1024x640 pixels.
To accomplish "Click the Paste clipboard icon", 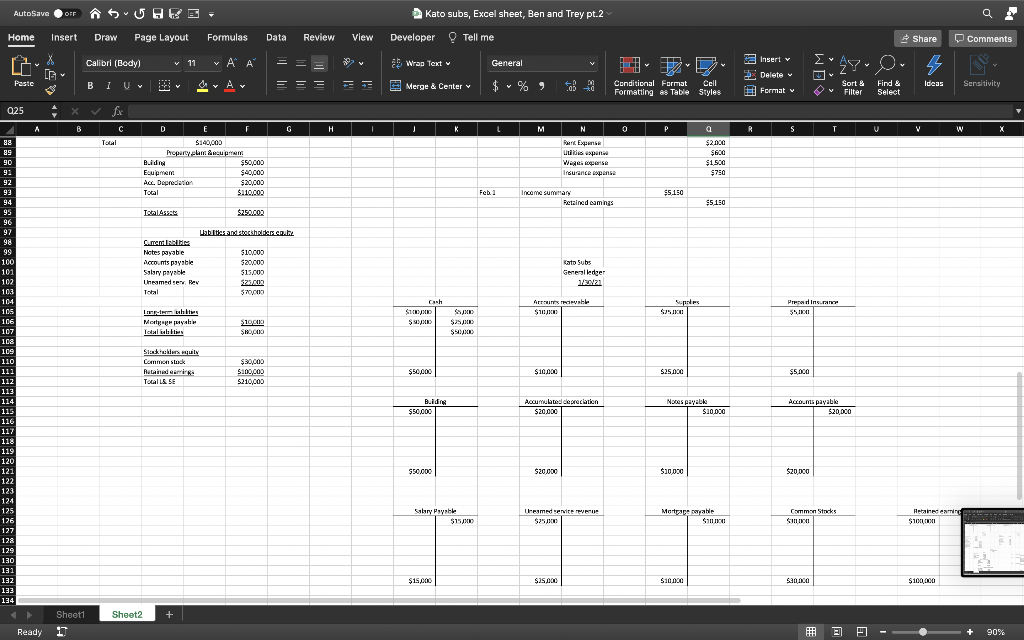I will click(x=22, y=66).
